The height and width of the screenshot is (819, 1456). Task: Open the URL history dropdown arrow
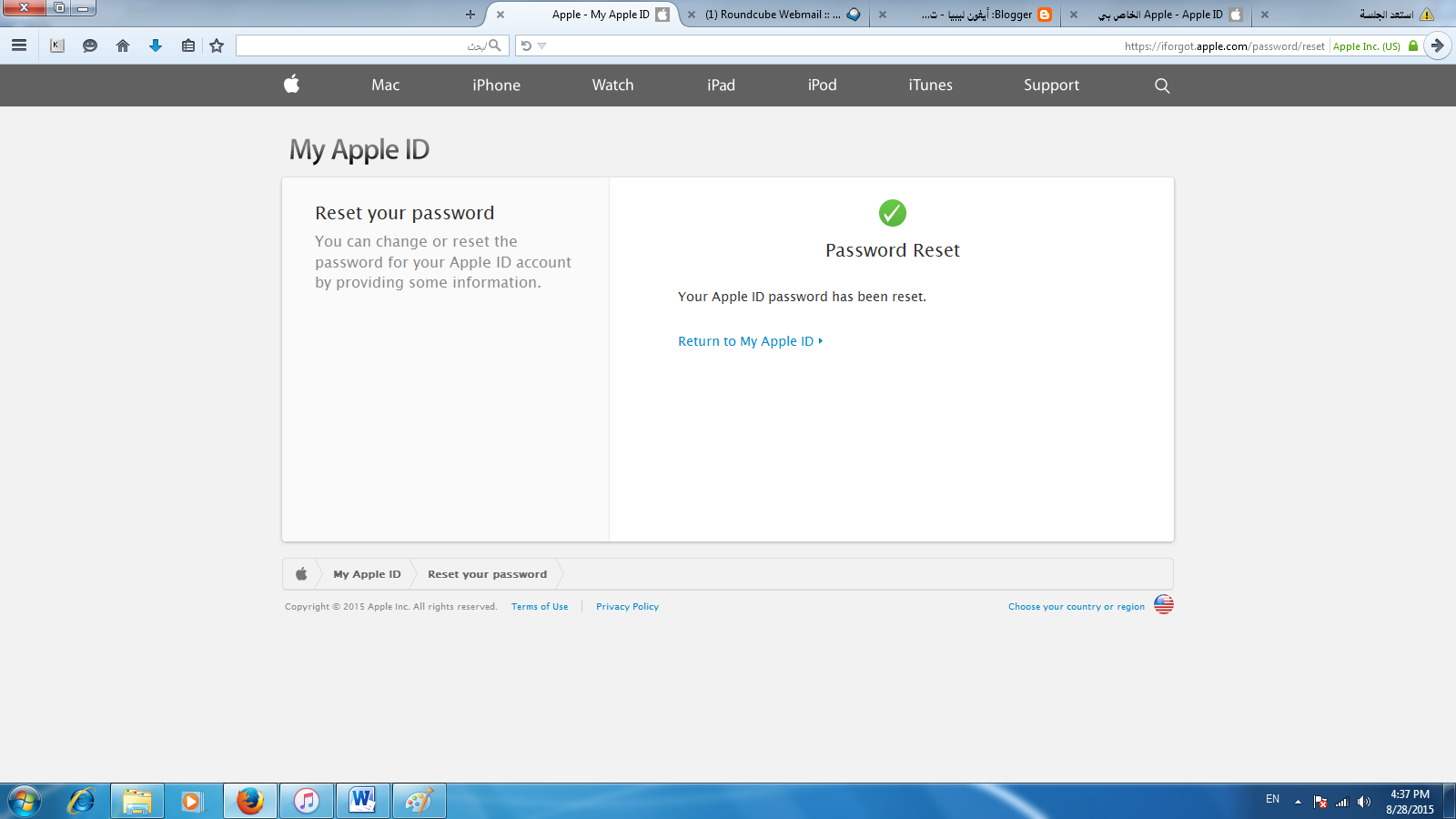541,45
